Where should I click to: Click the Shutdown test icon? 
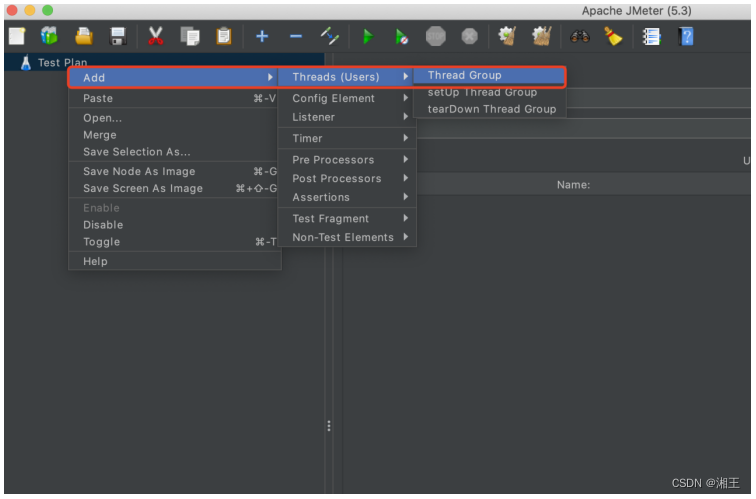pos(469,36)
